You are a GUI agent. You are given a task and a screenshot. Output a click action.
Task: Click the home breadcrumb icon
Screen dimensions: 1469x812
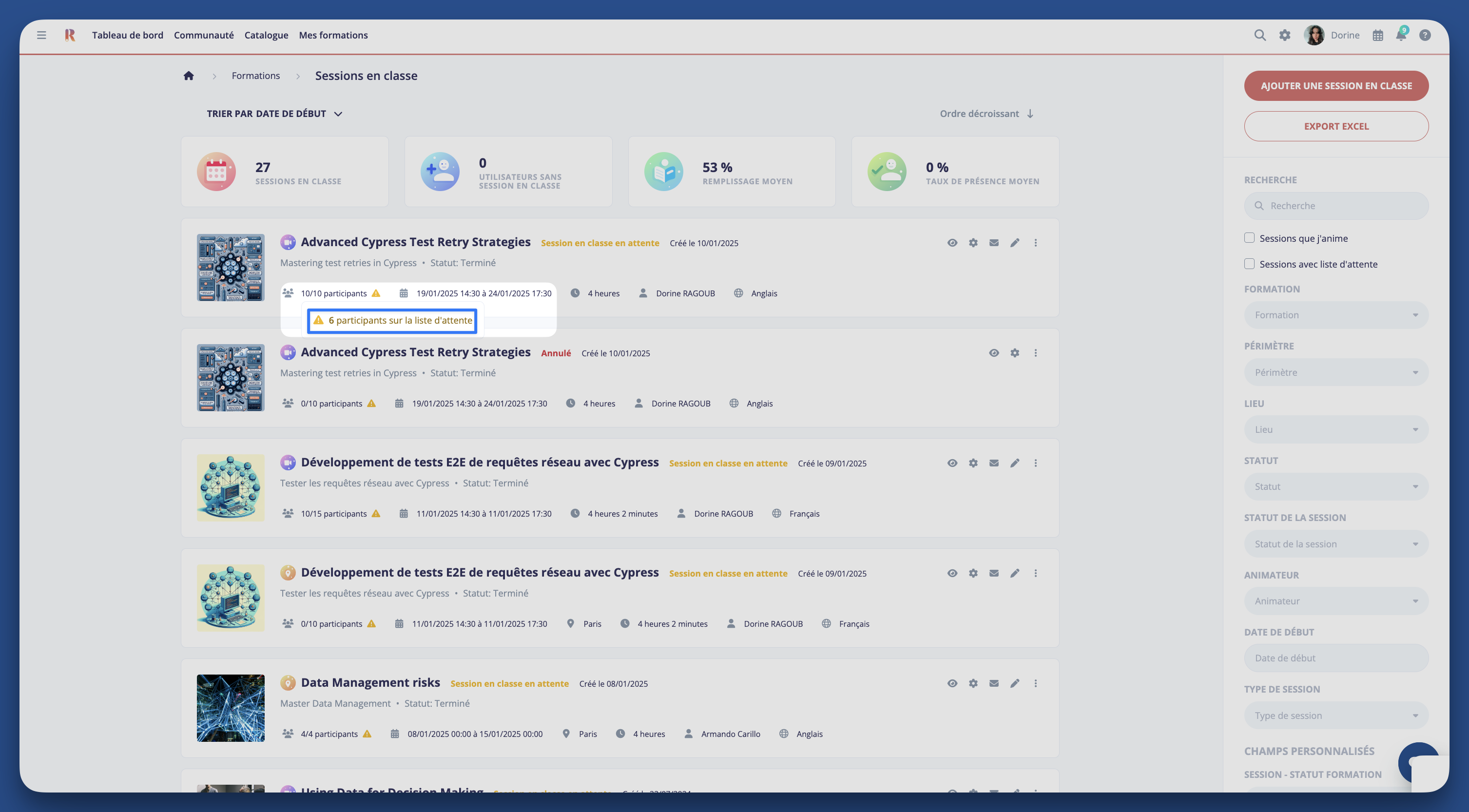[189, 76]
